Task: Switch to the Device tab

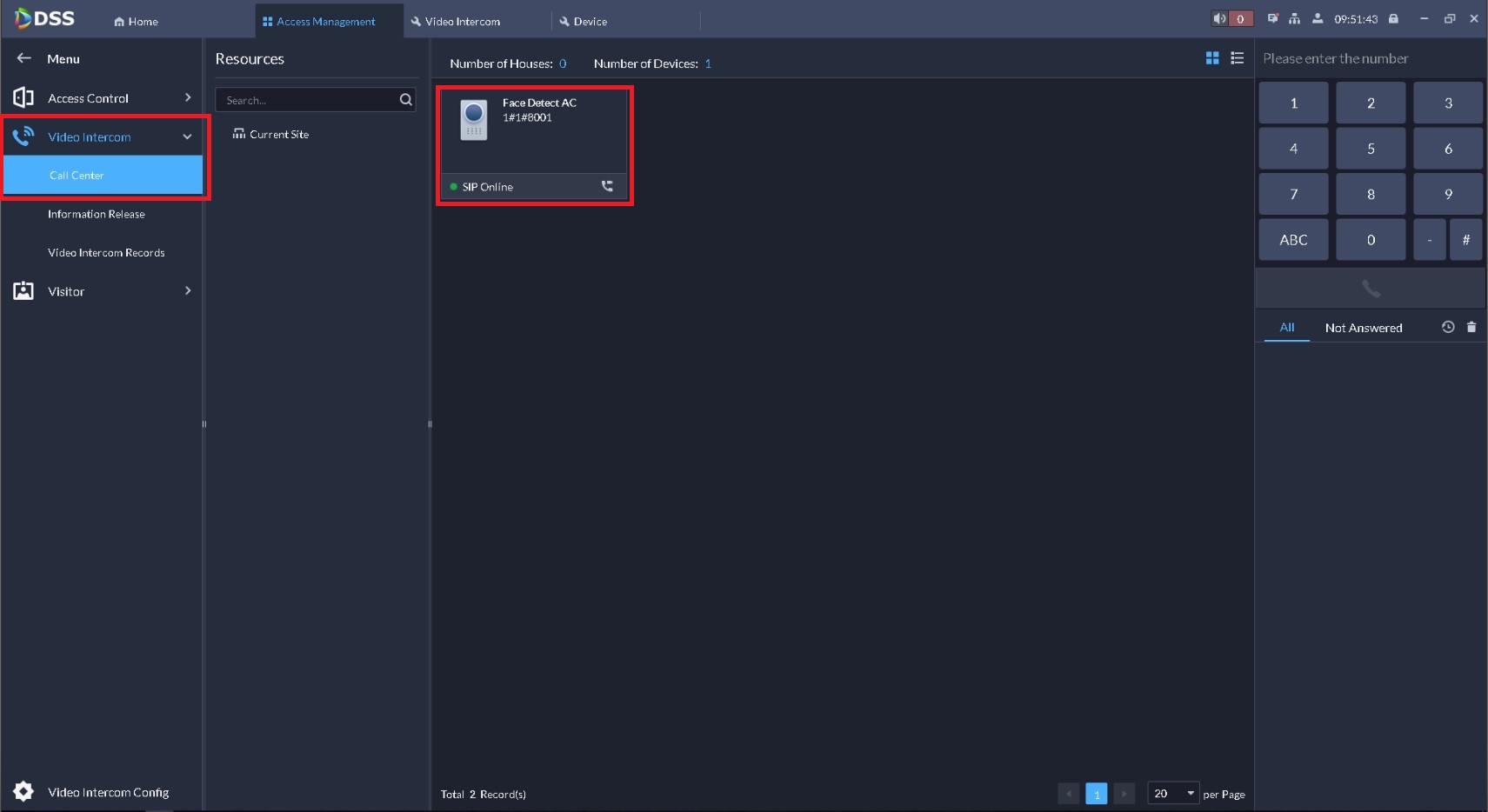Action: click(x=584, y=21)
